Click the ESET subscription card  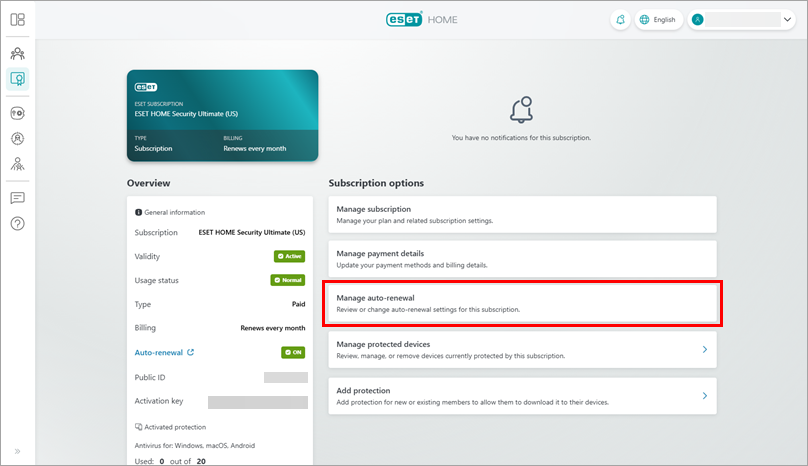222,115
